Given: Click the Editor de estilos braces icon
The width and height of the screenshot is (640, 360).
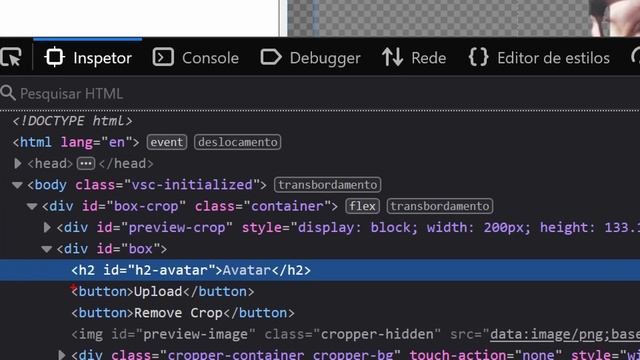Looking at the screenshot, I should point(478,57).
